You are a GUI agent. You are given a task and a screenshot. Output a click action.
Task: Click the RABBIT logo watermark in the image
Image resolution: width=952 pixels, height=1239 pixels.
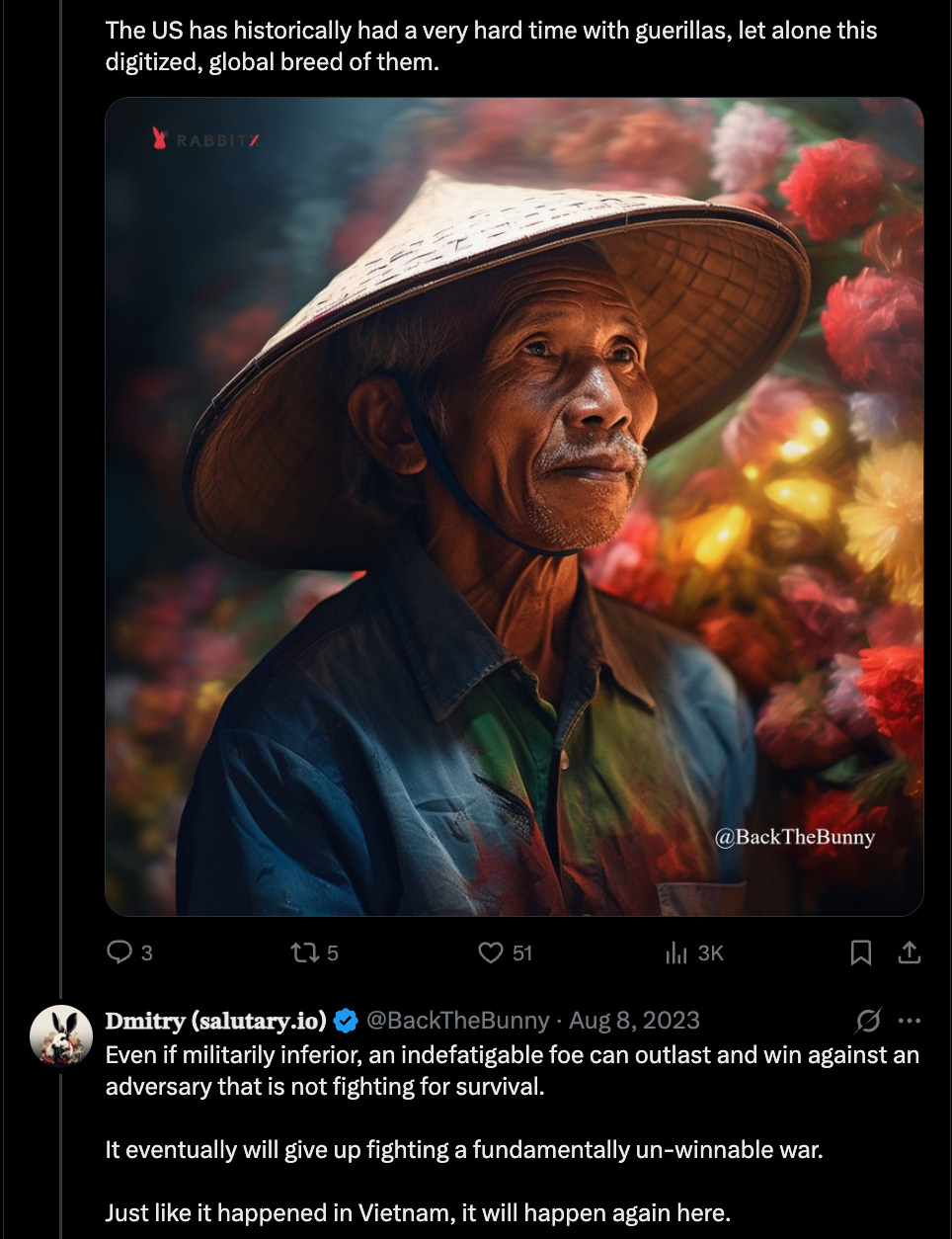point(205,139)
